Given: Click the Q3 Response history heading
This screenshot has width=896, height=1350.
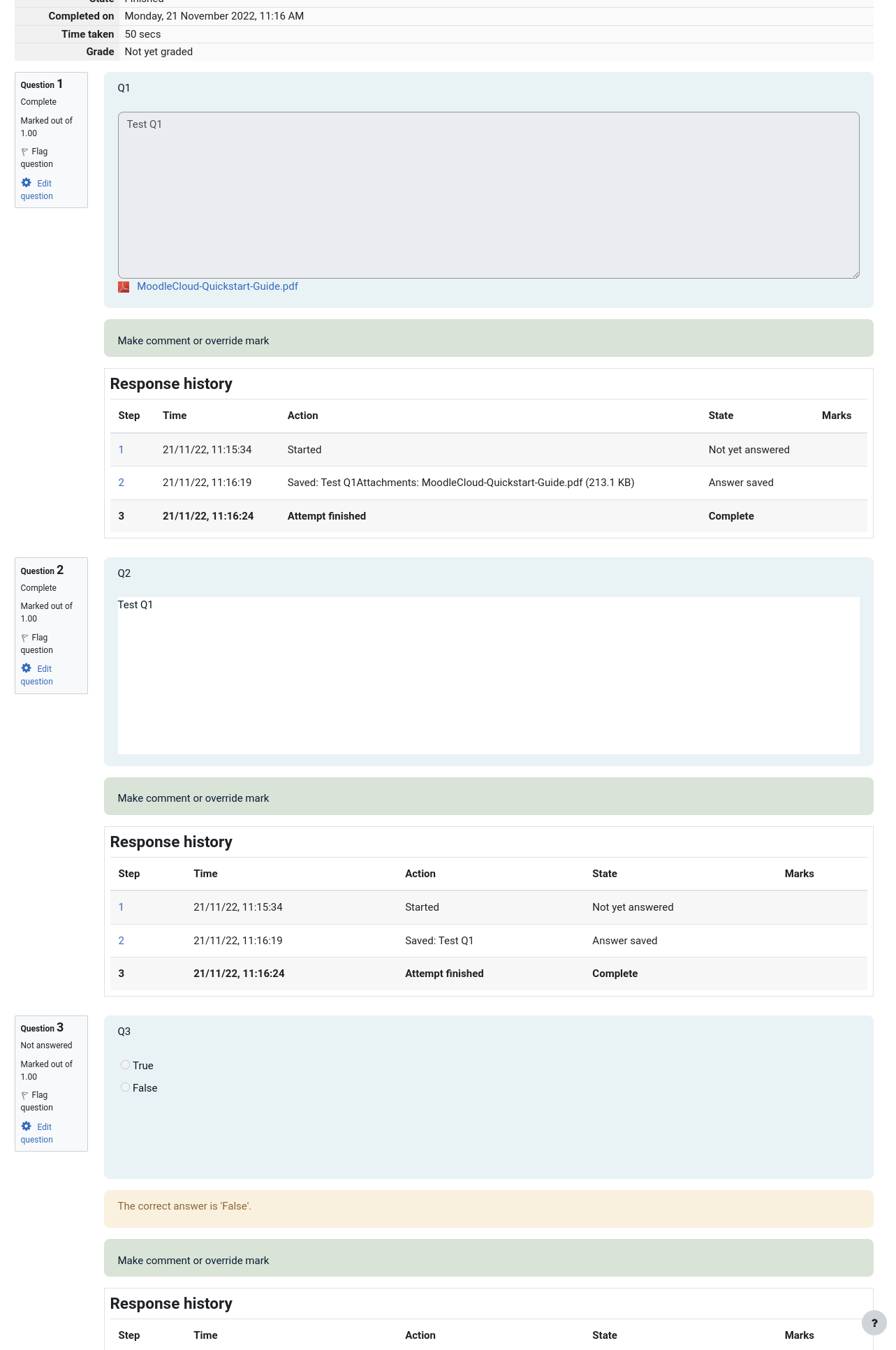Looking at the screenshot, I should (171, 1304).
